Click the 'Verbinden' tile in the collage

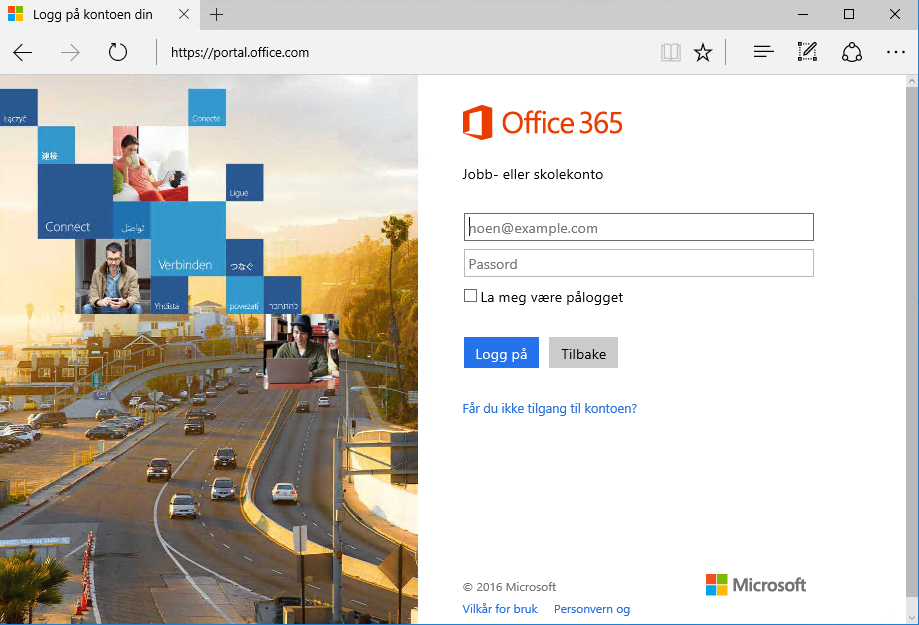point(188,239)
